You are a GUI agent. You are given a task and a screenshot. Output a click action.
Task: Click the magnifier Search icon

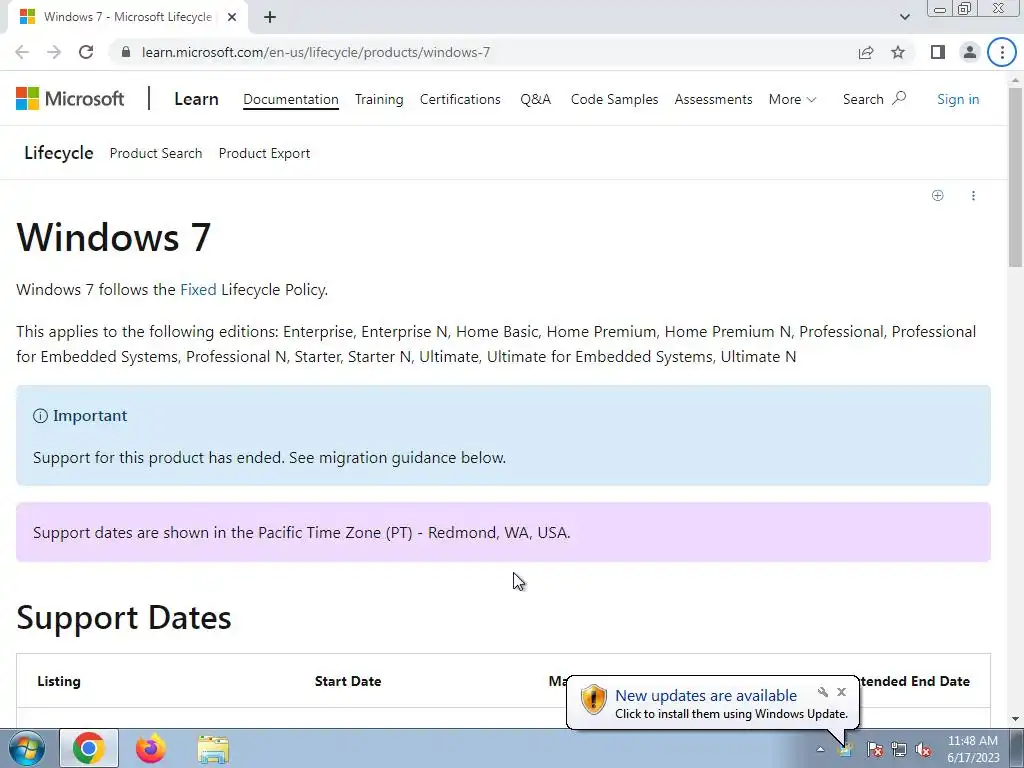pyautogui.click(x=899, y=98)
